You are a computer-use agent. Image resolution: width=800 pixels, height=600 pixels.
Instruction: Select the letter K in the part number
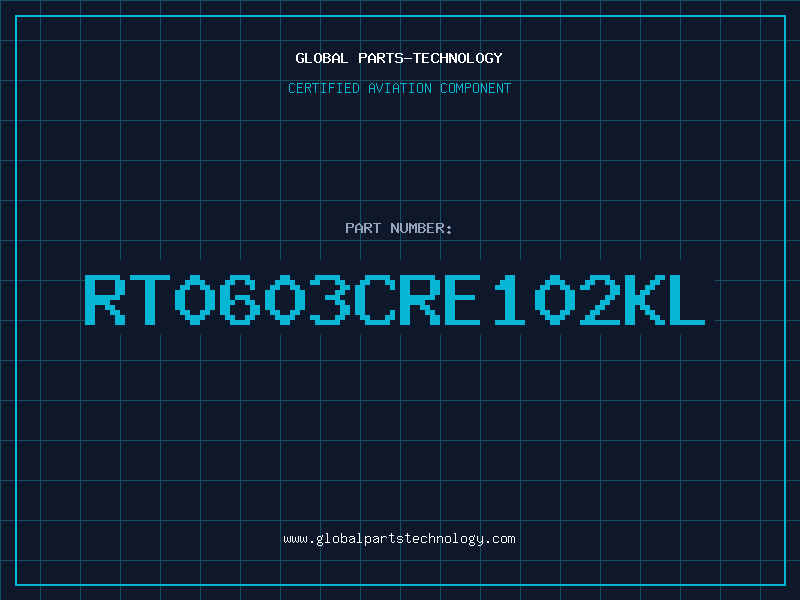click(x=639, y=299)
